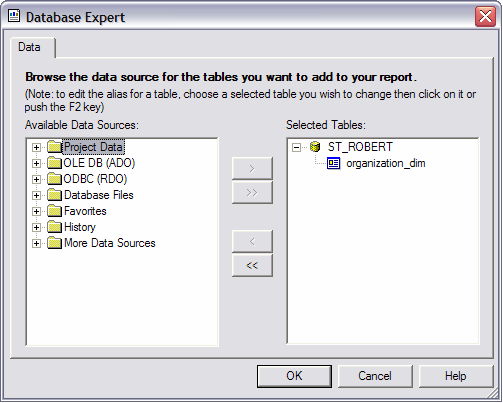Click the OLE DB (ADO) folder icon
The height and width of the screenshot is (403, 503).
click(x=54, y=163)
